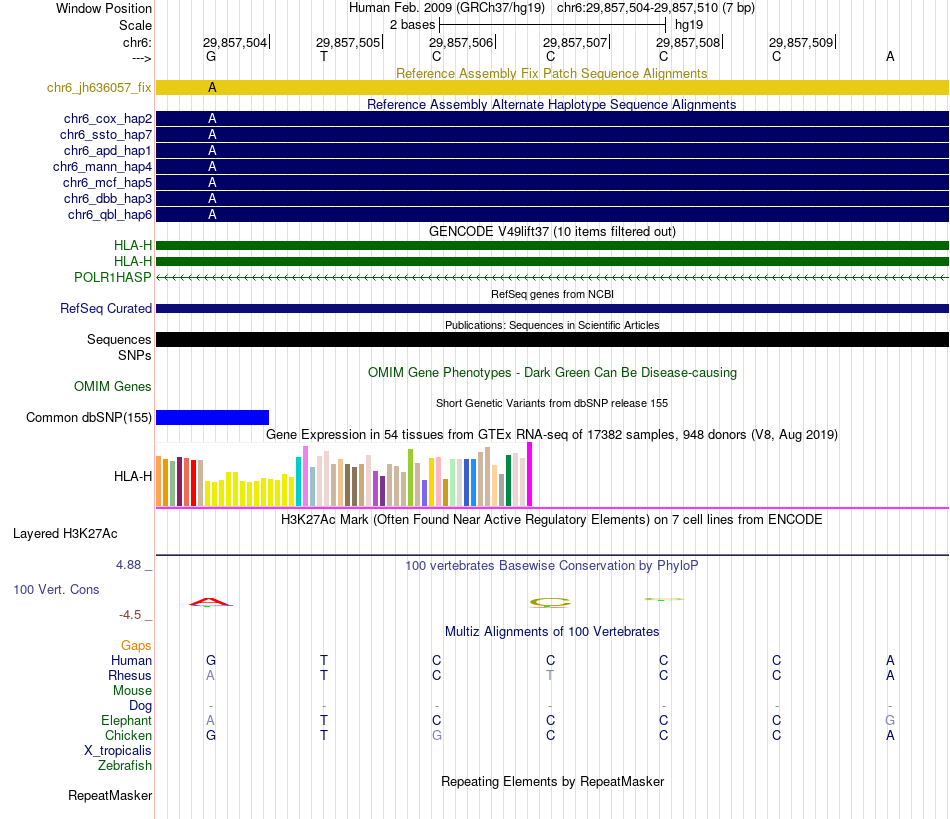Click the Zebrafish species label
The width and height of the screenshot is (950, 819).
(125, 766)
